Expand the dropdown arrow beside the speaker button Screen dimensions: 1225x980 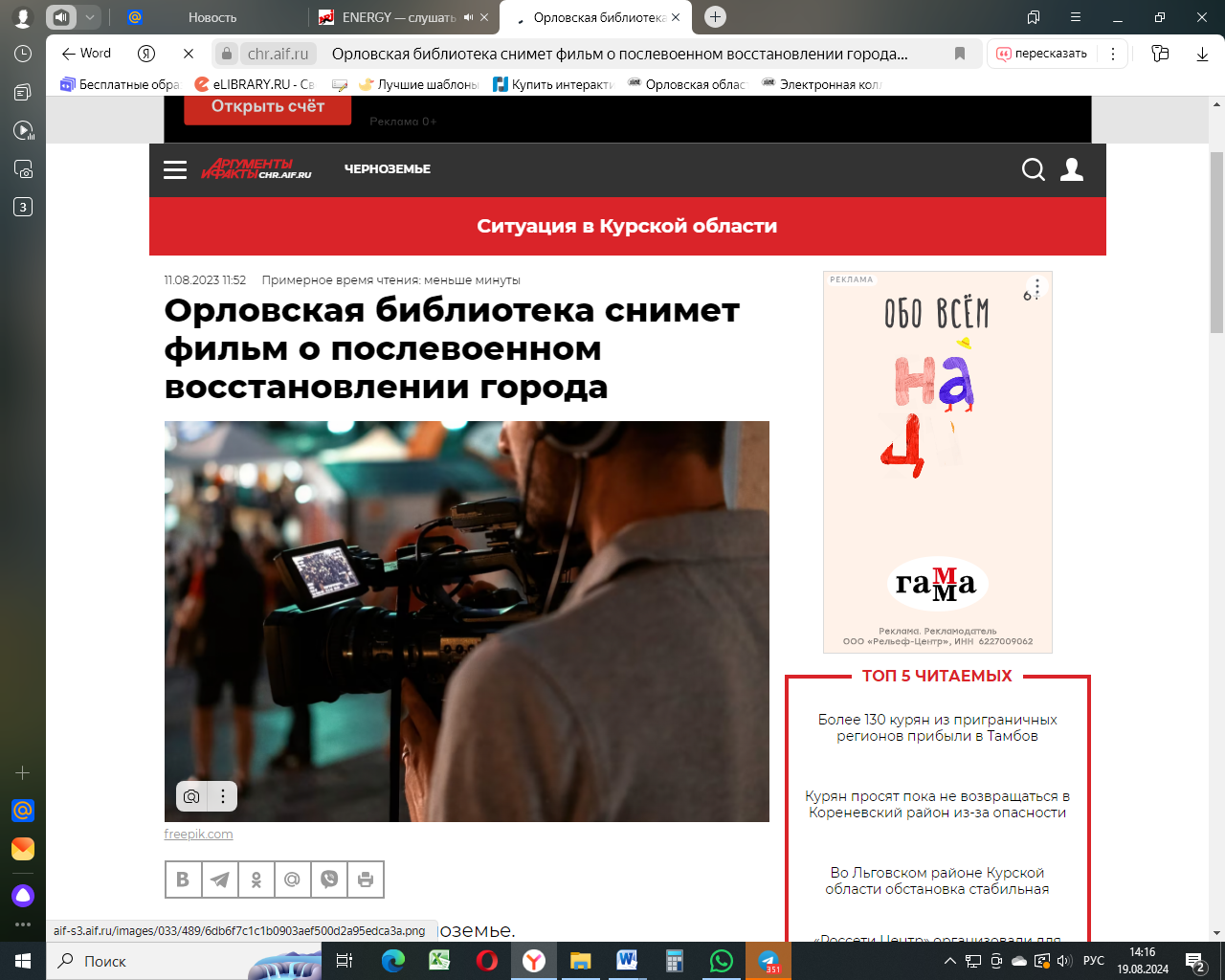89,17
